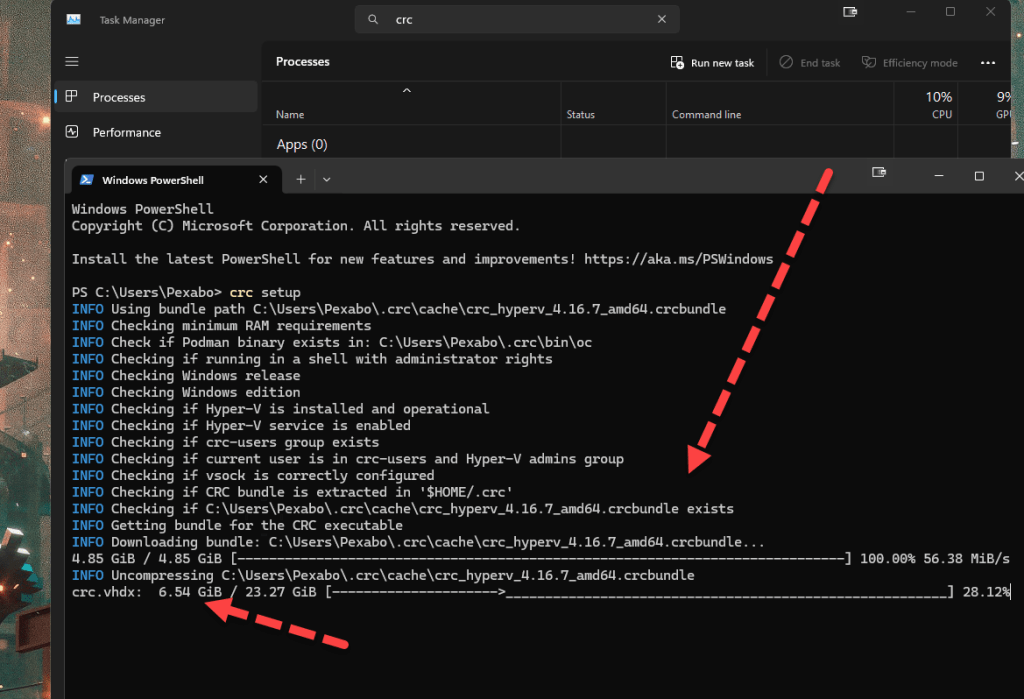The height and width of the screenshot is (699, 1024).
Task: Click 'Checking if vsock is correctly configured'
Action: pos(272,476)
